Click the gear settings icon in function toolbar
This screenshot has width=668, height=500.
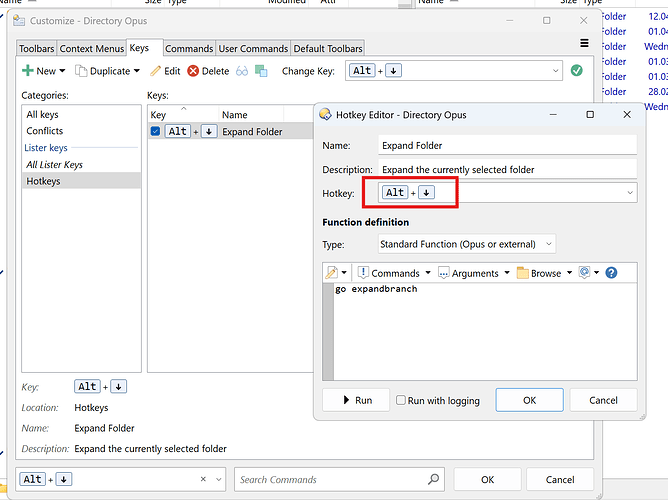coord(584,273)
